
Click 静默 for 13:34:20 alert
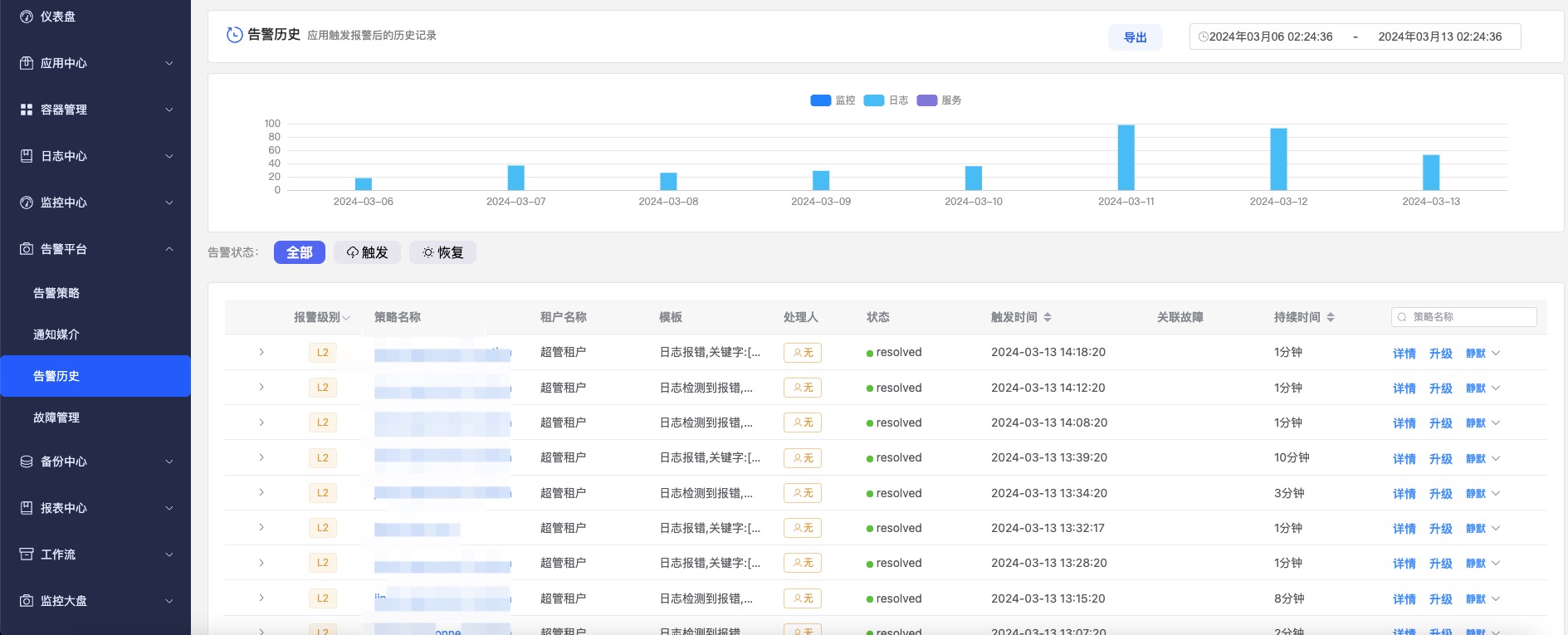coord(1476,494)
